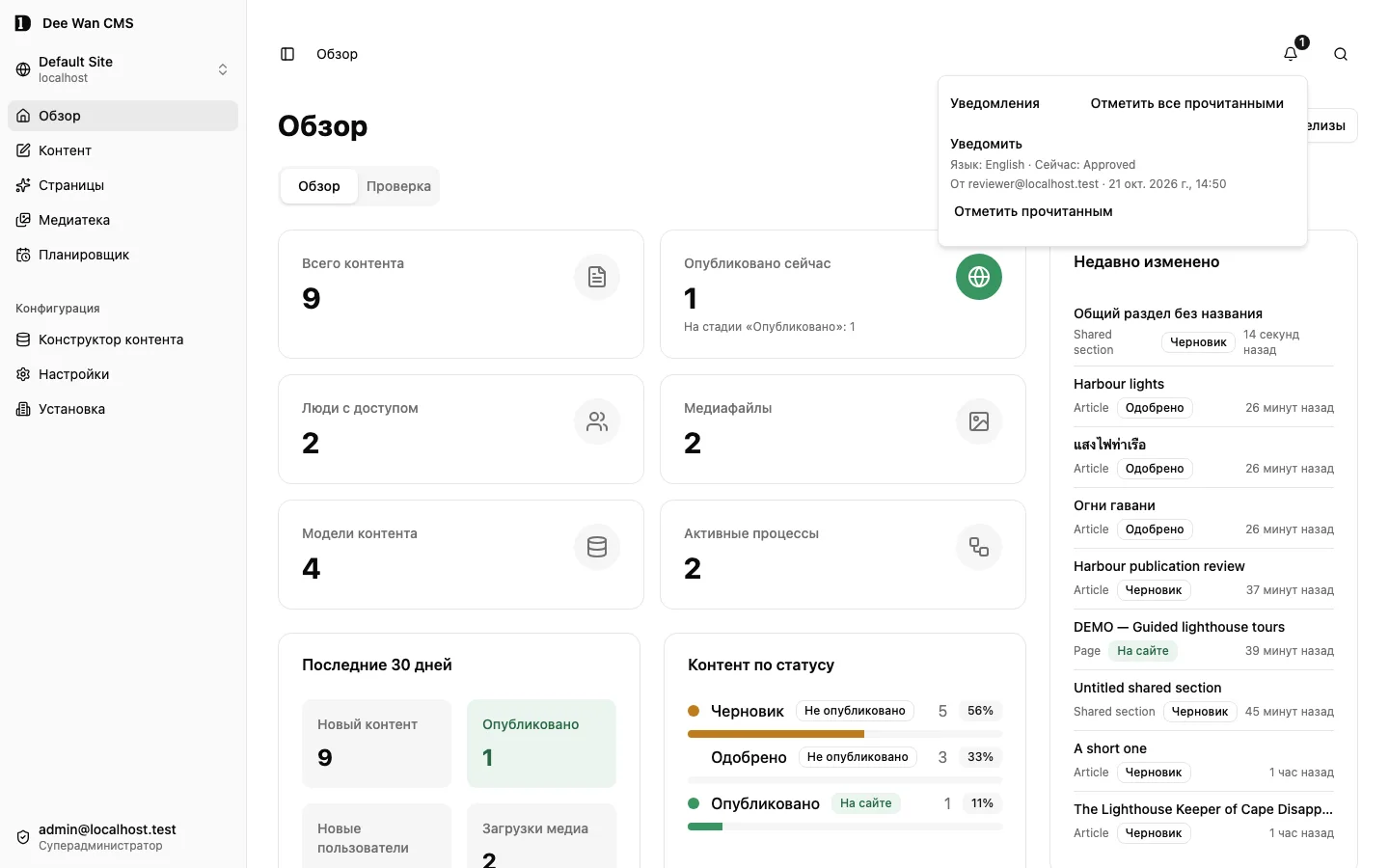Click the workflow icon on Активные процессы card

click(x=979, y=547)
